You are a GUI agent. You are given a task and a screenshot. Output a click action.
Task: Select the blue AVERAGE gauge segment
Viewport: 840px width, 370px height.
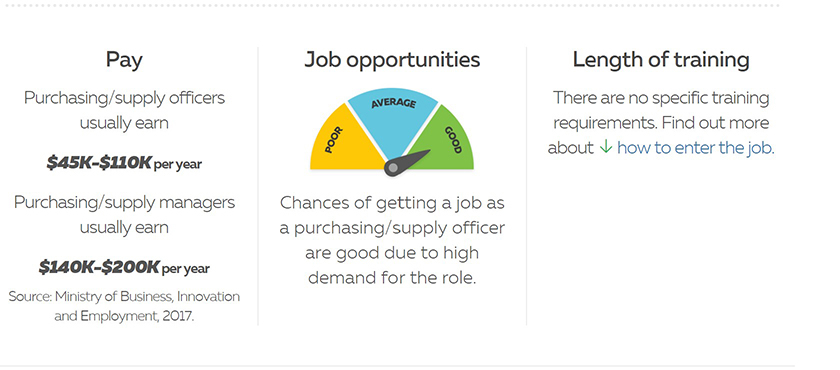(x=393, y=120)
